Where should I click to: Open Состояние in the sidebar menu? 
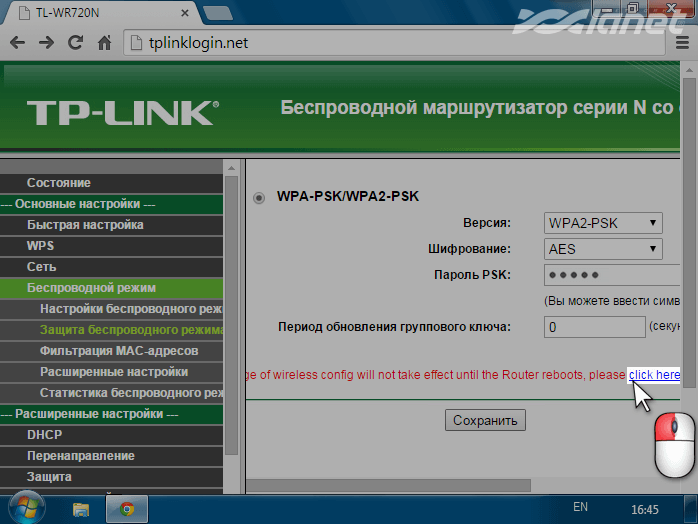pos(59,183)
